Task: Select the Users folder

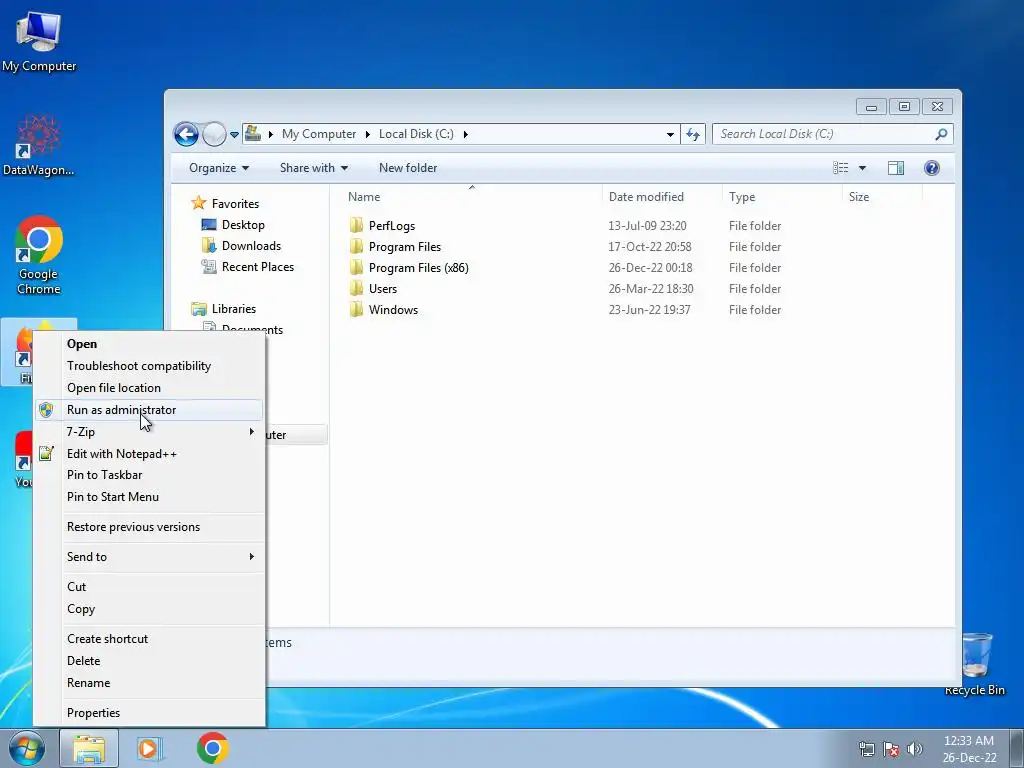Action: (x=383, y=289)
